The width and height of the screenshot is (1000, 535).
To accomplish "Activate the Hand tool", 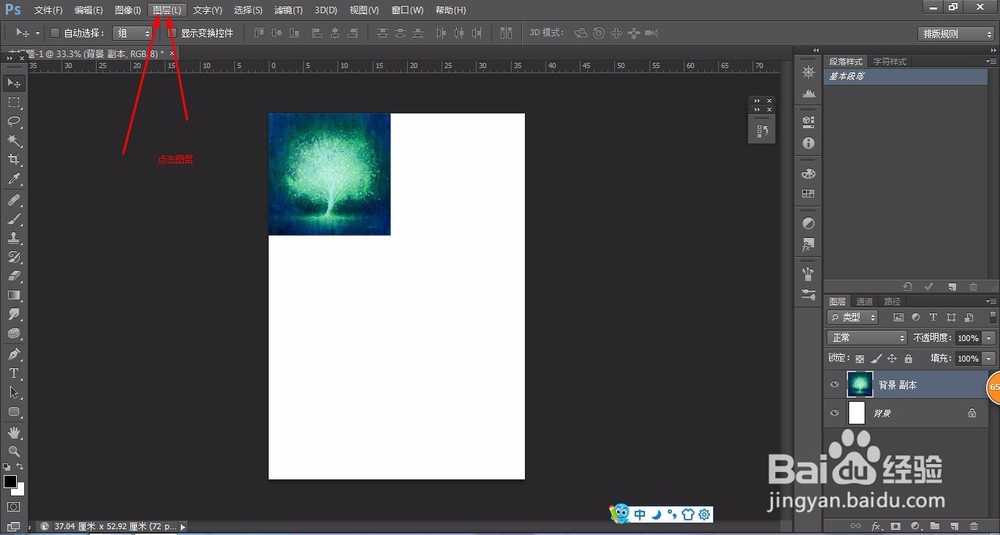I will (14, 432).
